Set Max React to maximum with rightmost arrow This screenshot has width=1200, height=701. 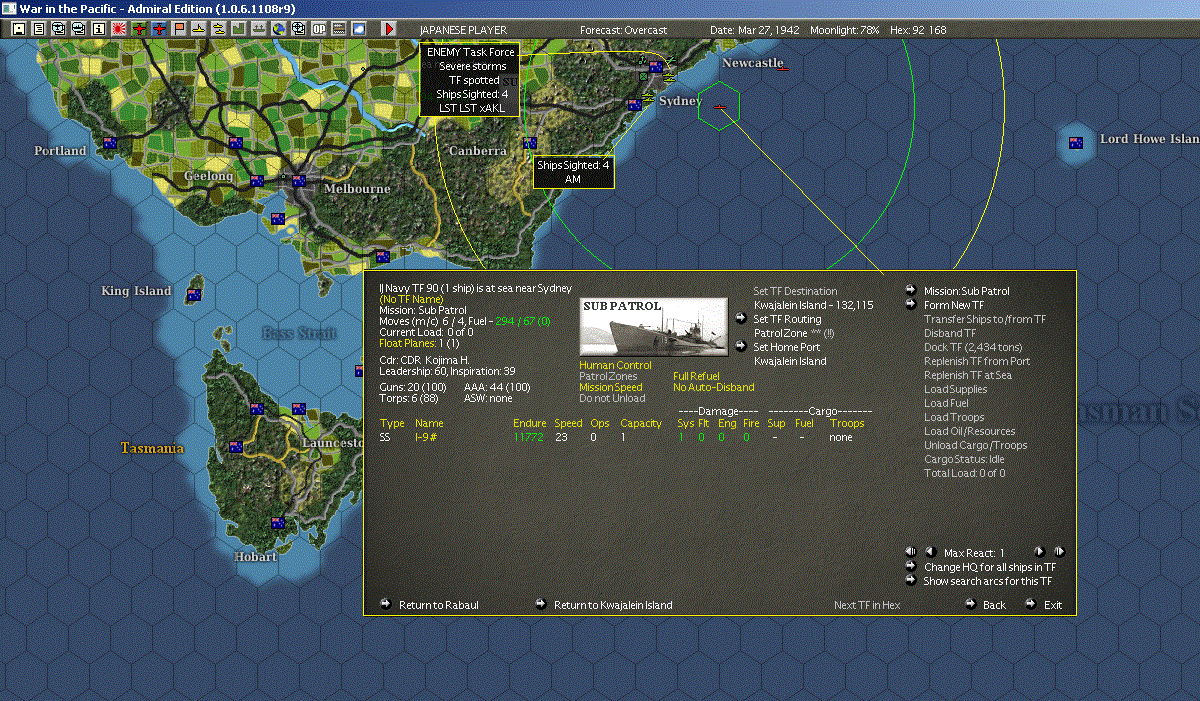(x=1059, y=552)
